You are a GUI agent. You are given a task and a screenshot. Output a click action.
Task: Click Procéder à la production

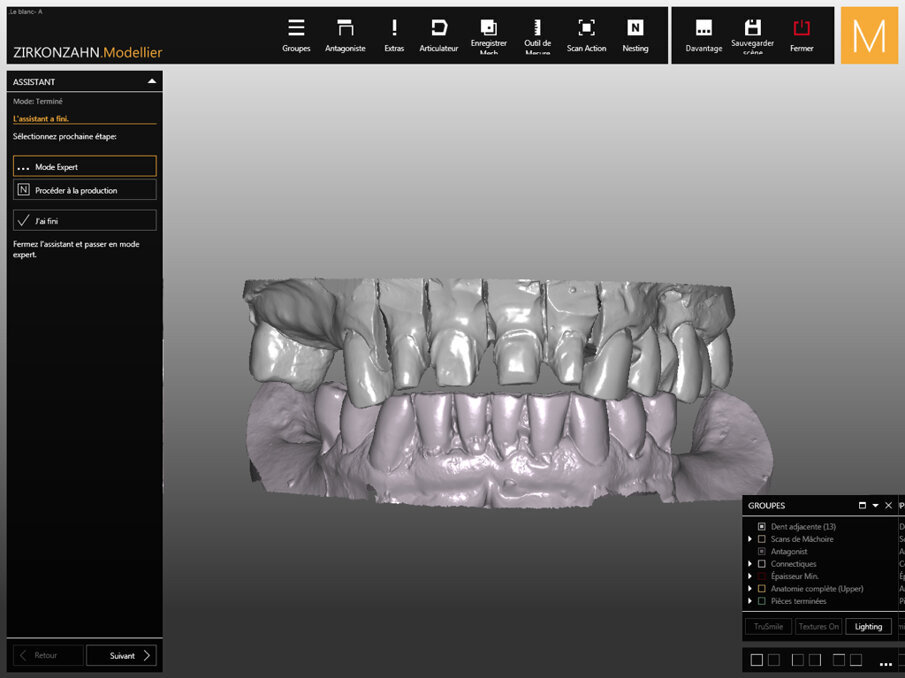pyautogui.click(x=84, y=189)
